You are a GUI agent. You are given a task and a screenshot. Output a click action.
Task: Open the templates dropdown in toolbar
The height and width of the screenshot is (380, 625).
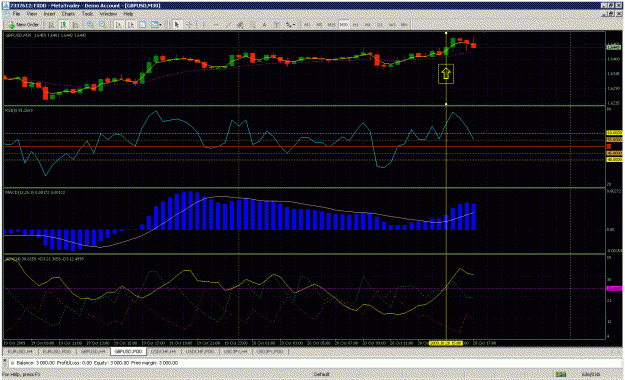coord(156,25)
